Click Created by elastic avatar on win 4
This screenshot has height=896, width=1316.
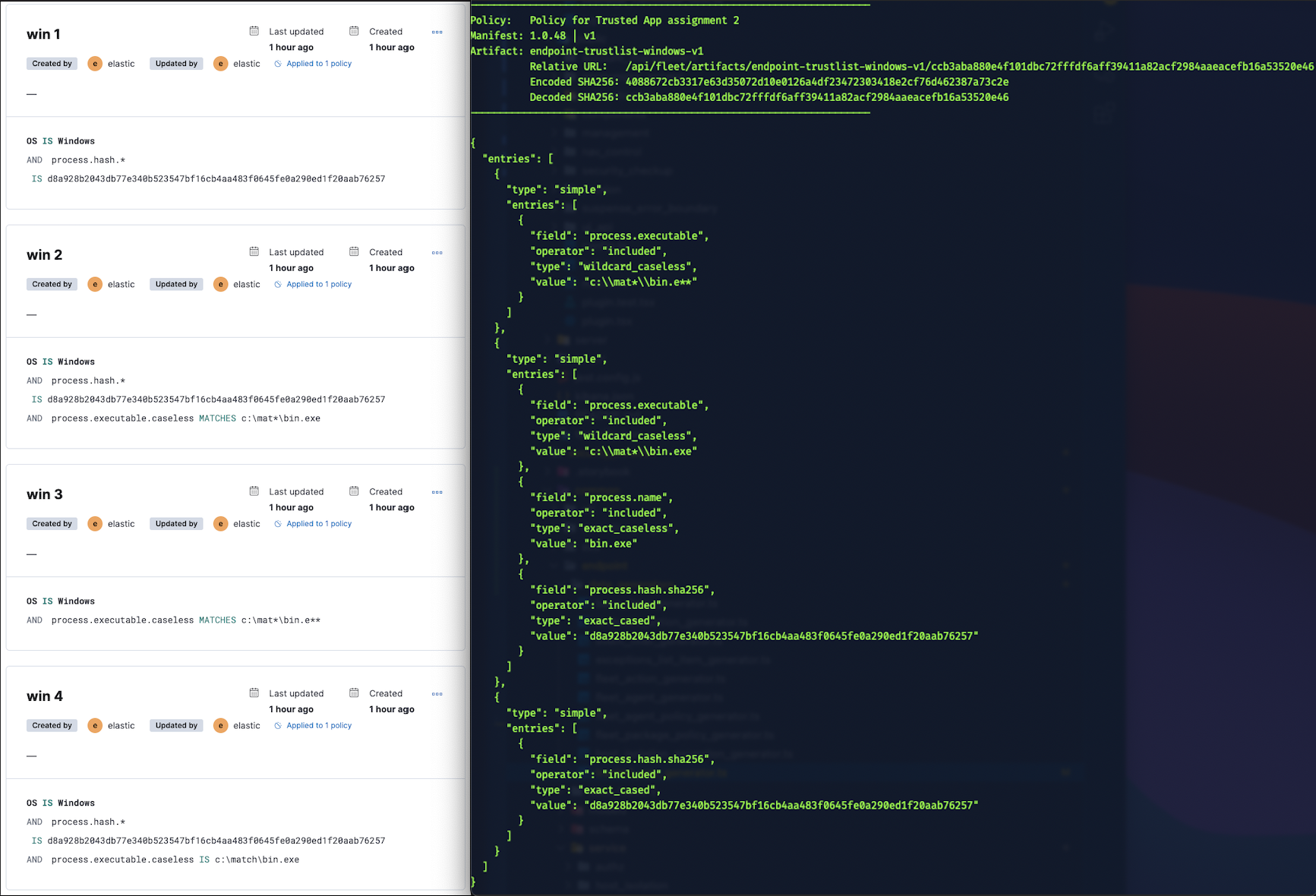coord(95,725)
